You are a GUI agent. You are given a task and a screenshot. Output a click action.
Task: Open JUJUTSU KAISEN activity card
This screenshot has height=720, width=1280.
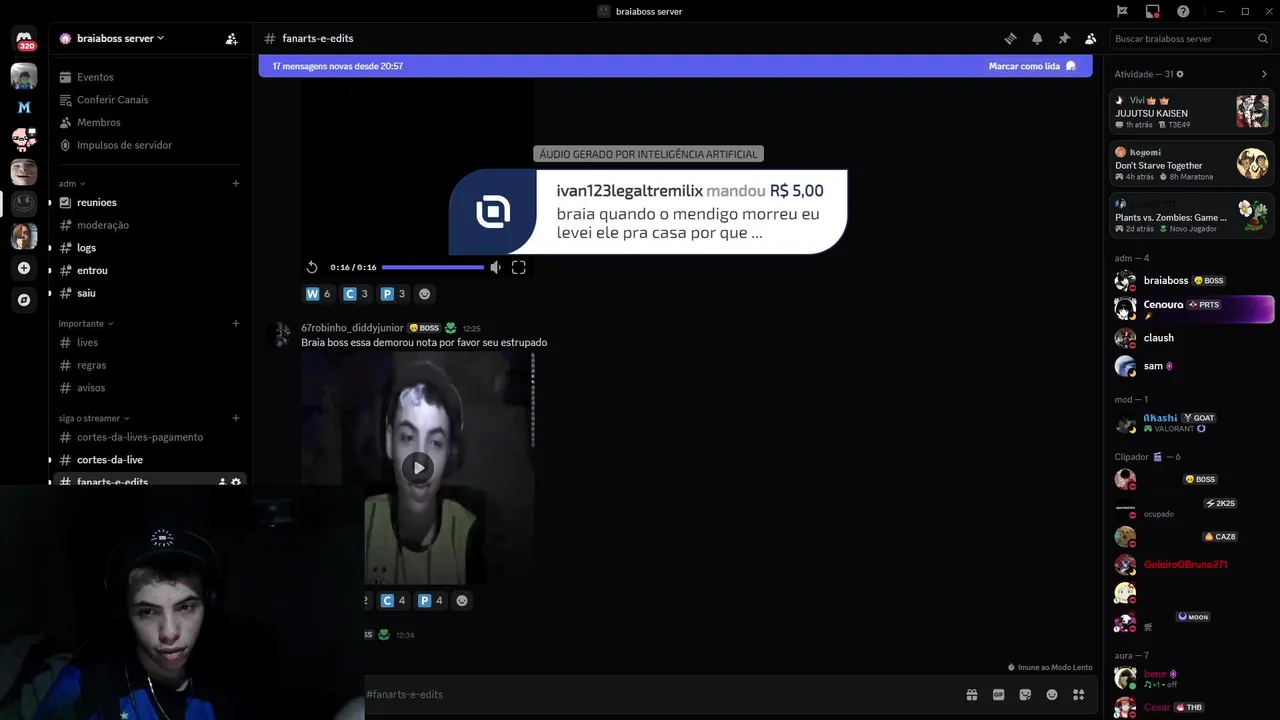1191,111
